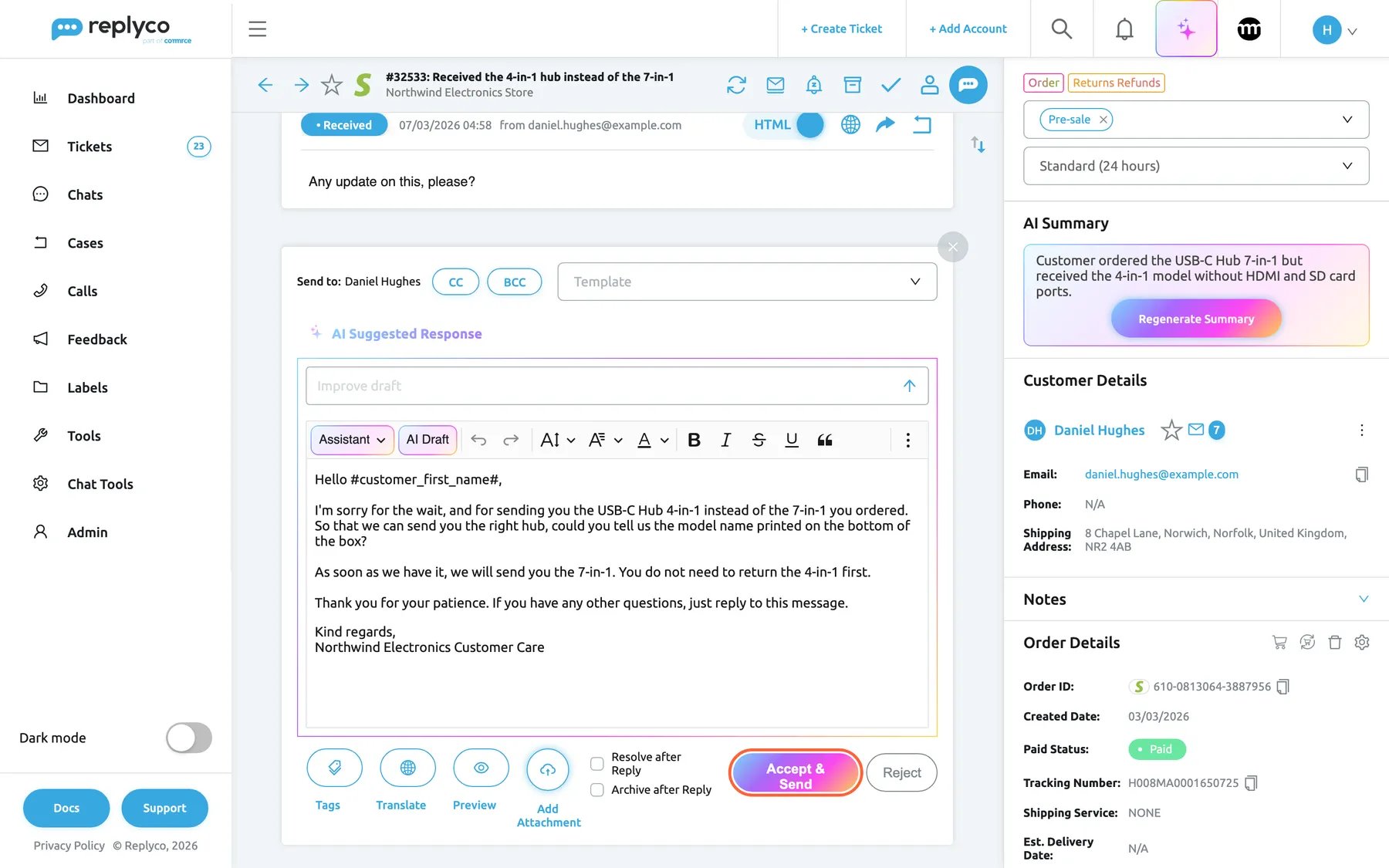The image size is (1389, 868).
Task: Click Bold formatting button
Action: tap(694, 440)
